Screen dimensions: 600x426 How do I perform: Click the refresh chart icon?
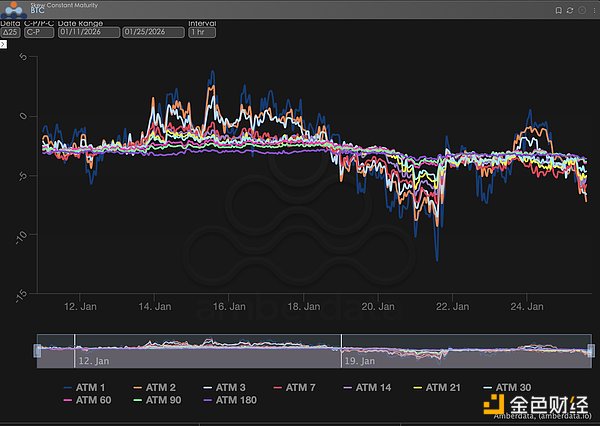(569, 9)
